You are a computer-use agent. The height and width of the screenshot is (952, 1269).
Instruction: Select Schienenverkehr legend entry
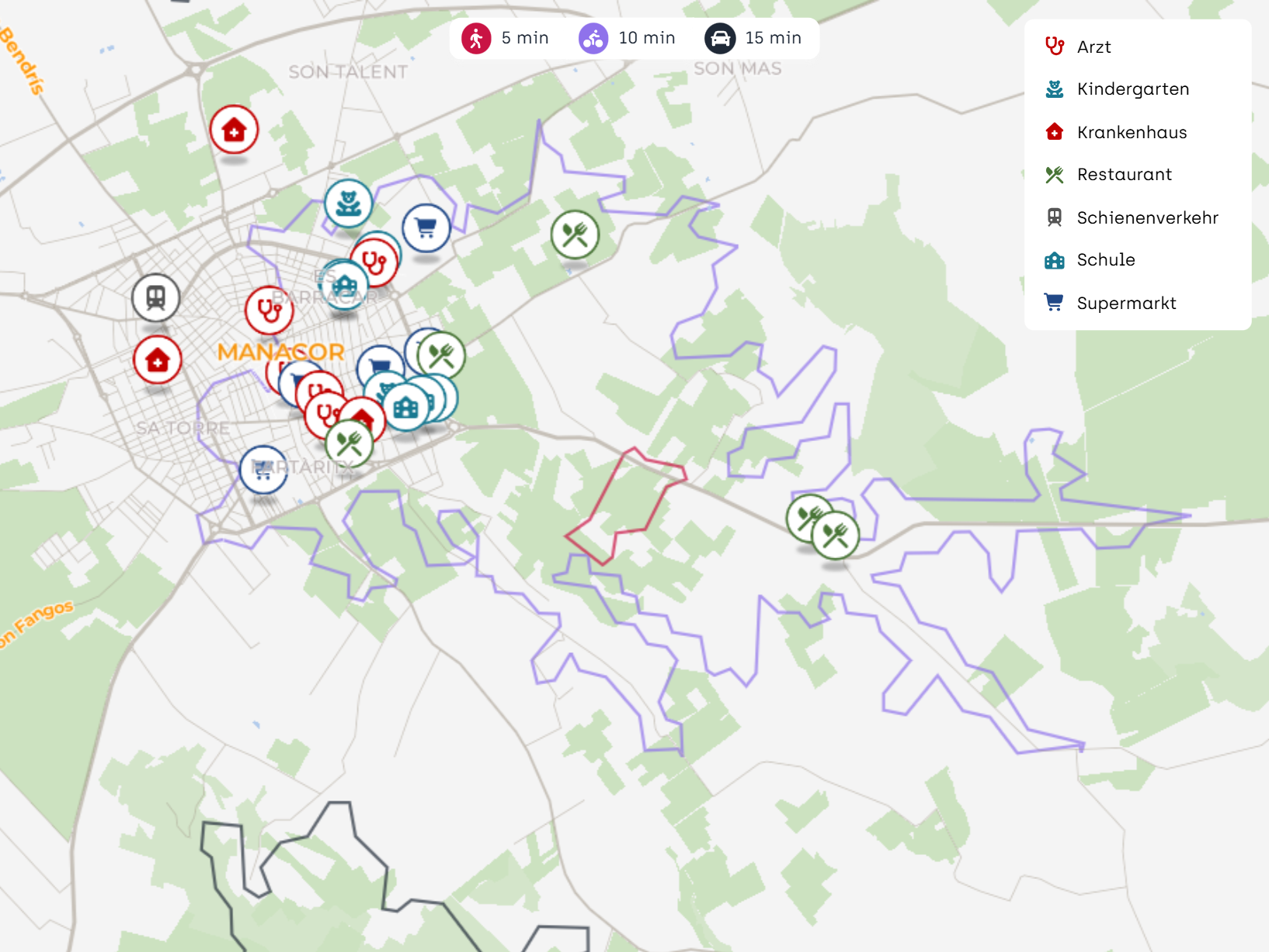click(1147, 218)
